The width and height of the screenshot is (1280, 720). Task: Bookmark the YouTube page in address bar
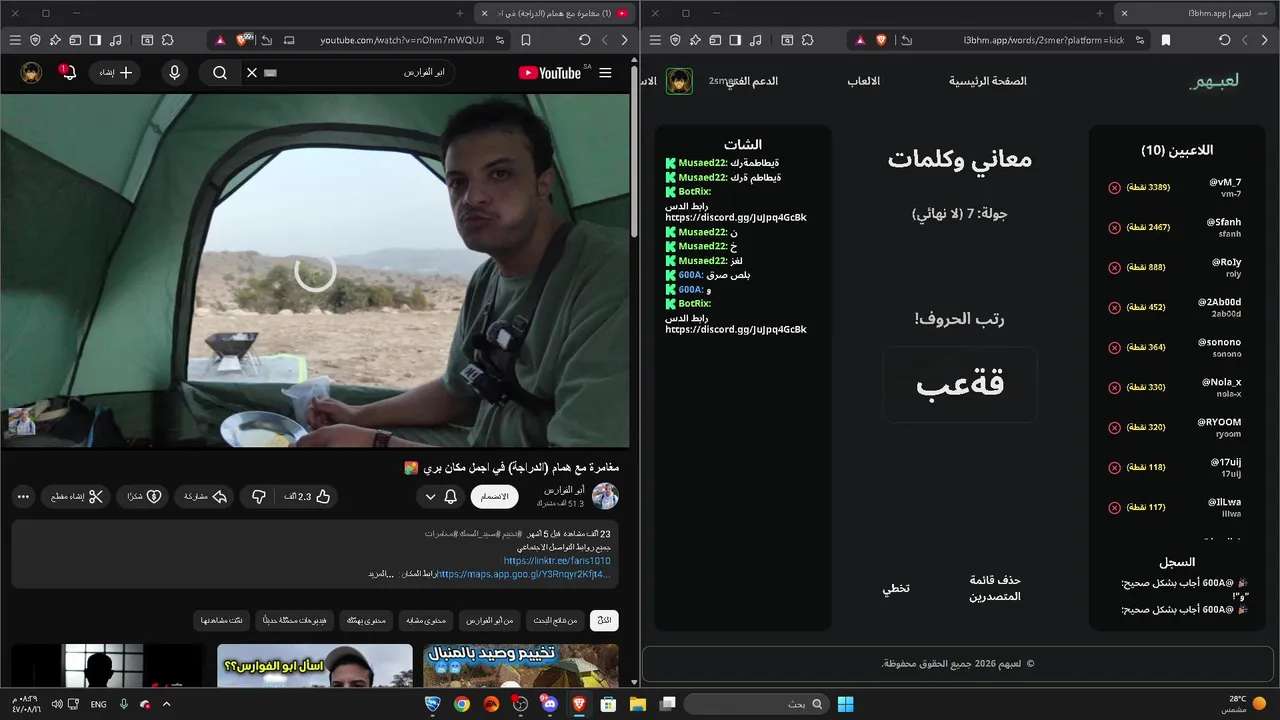point(526,40)
